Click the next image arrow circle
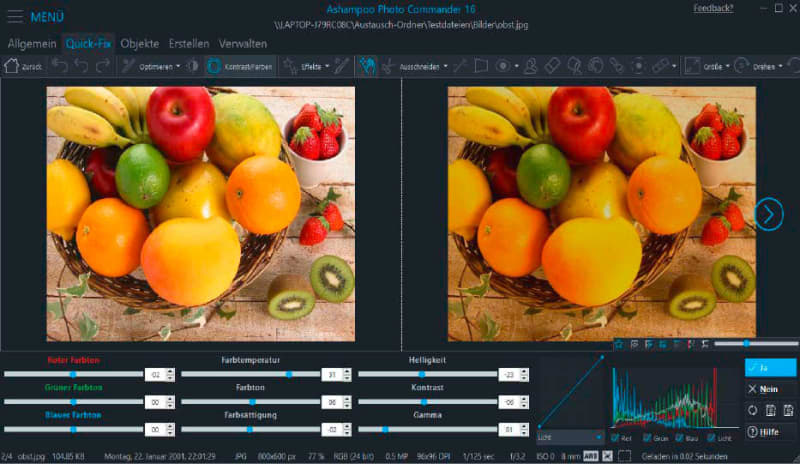 coord(768,214)
